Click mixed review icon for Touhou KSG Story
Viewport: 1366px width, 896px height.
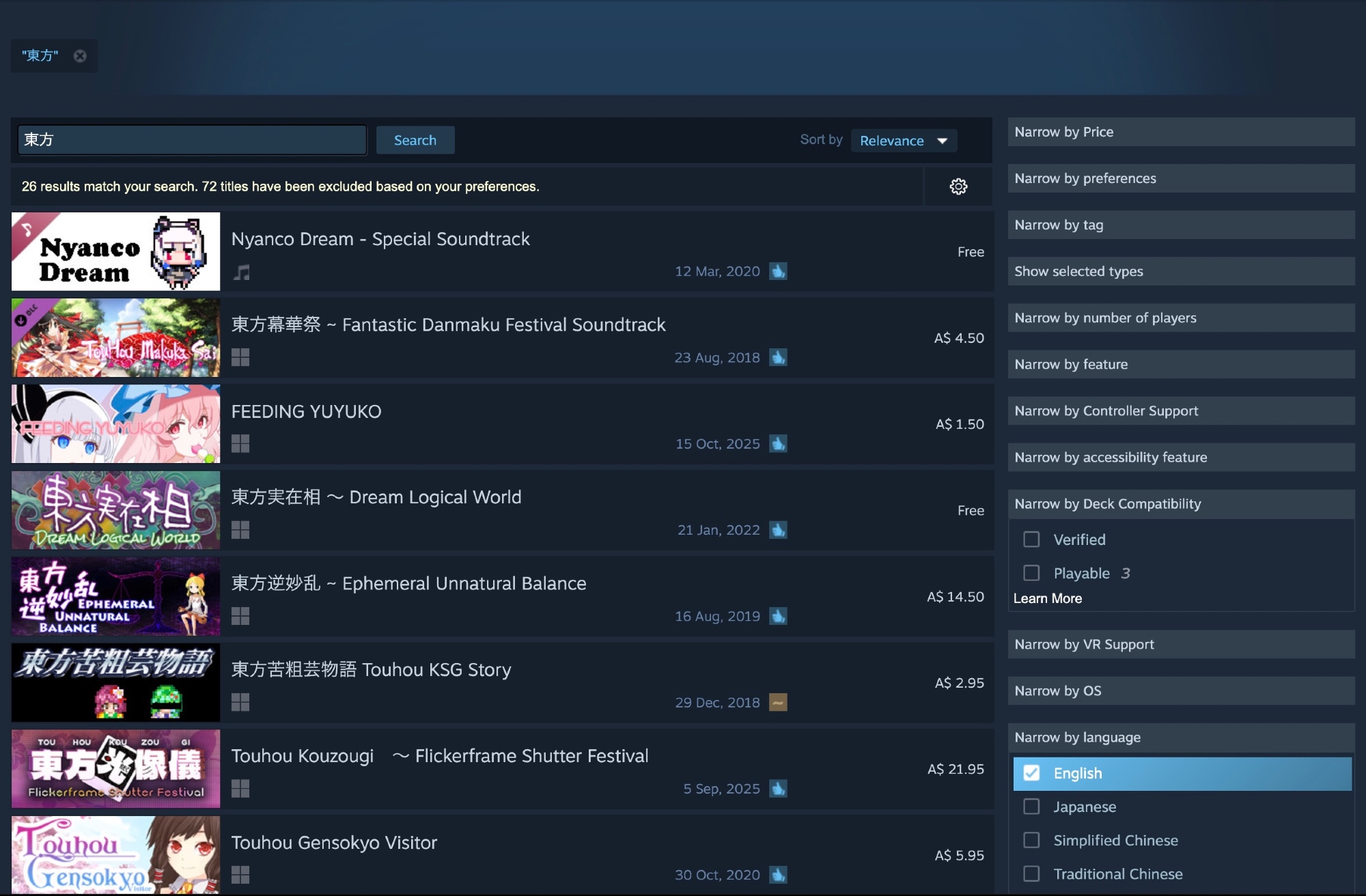(x=778, y=702)
